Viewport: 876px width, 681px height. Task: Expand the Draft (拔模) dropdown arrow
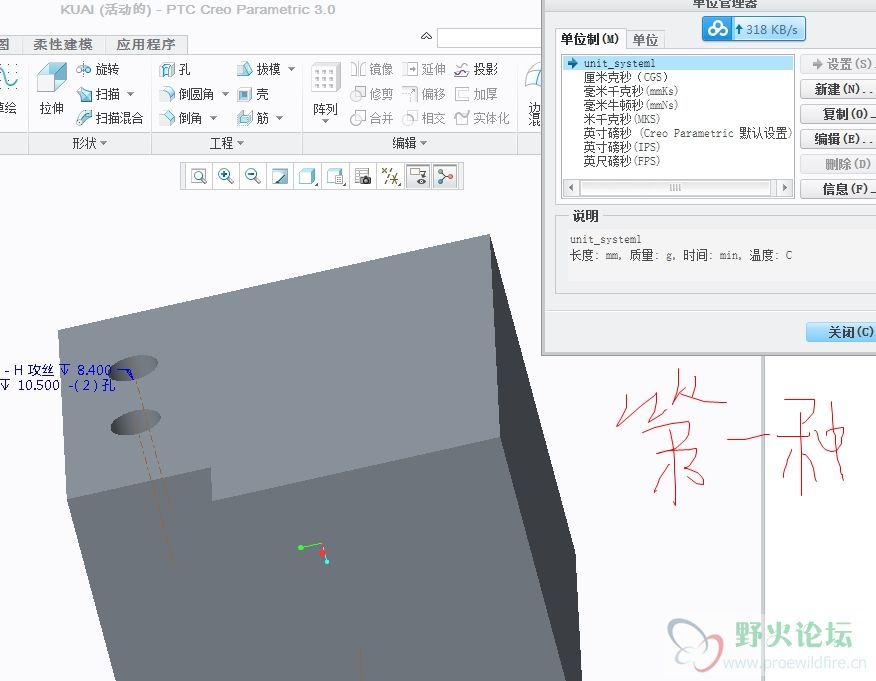click(292, 69)
